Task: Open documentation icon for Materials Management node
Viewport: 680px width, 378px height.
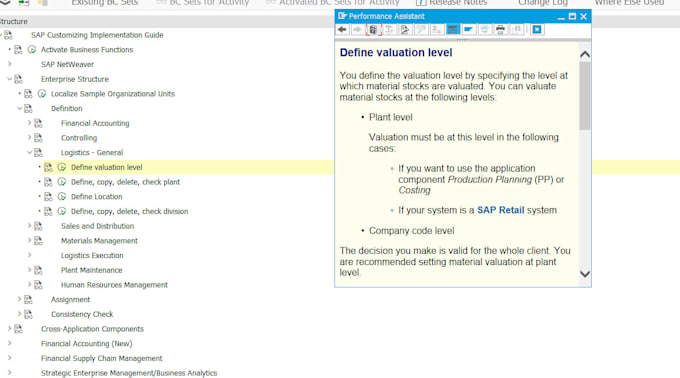Action: (38, 241)
